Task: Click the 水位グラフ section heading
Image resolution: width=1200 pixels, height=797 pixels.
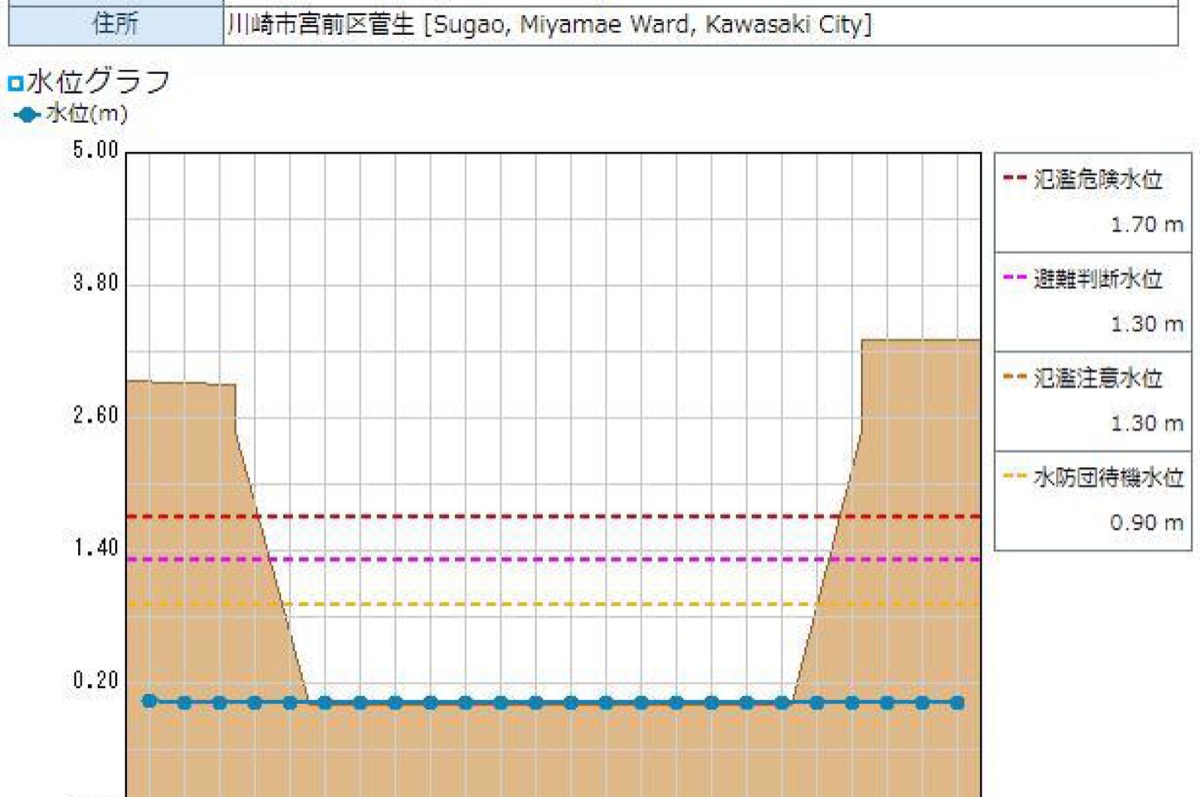Action: [98, 82]
